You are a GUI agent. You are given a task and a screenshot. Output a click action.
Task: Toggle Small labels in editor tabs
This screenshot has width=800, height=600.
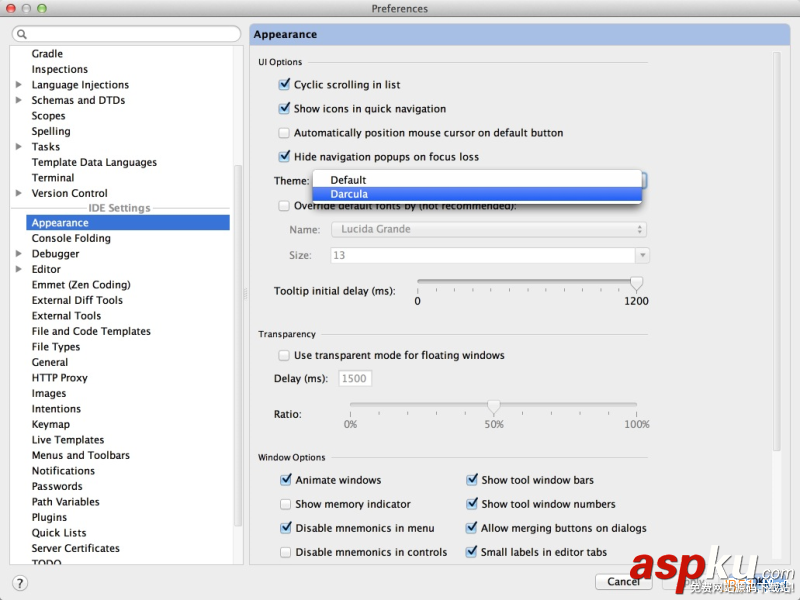coord(471,552)
